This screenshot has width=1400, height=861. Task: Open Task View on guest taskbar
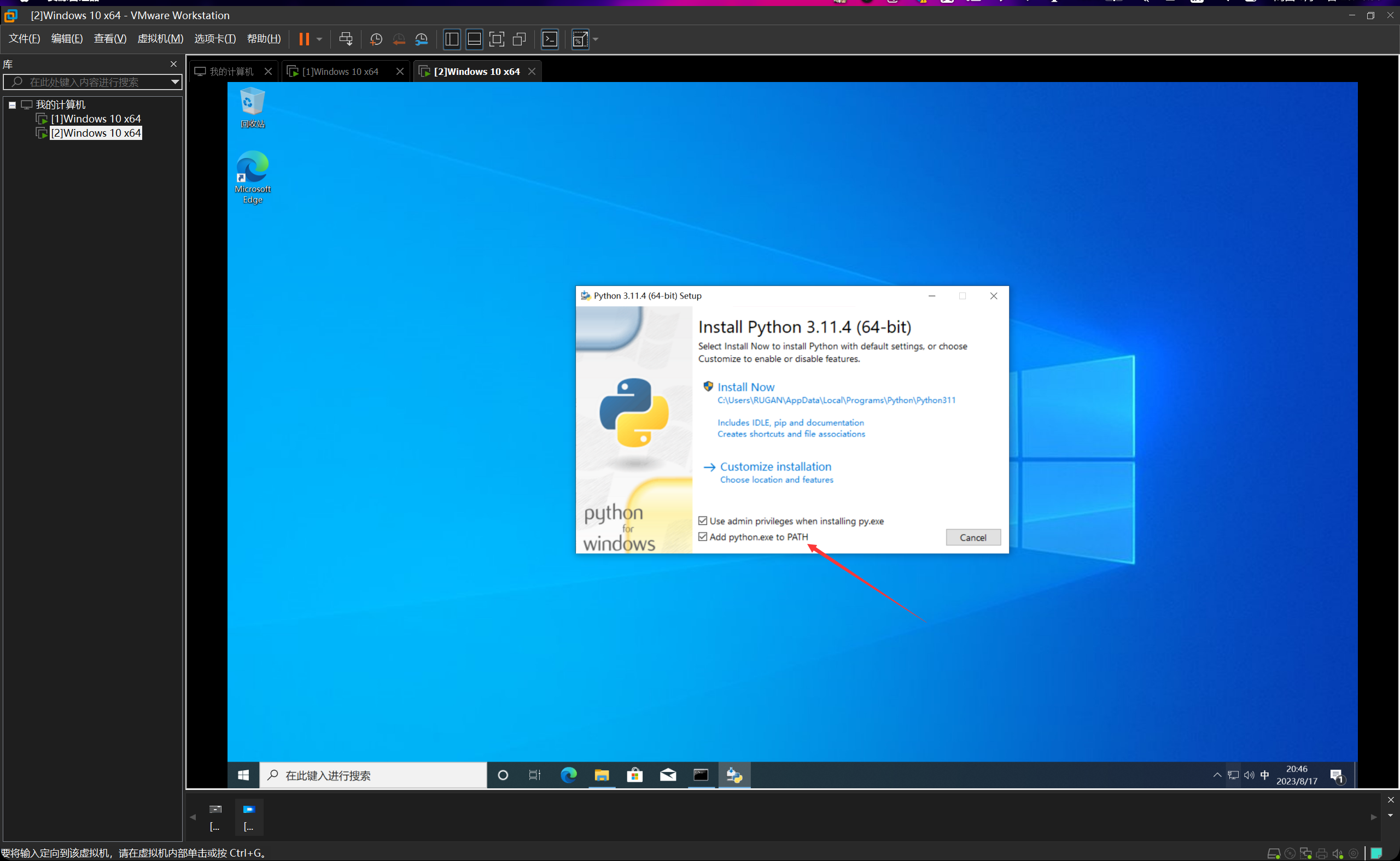535,775
